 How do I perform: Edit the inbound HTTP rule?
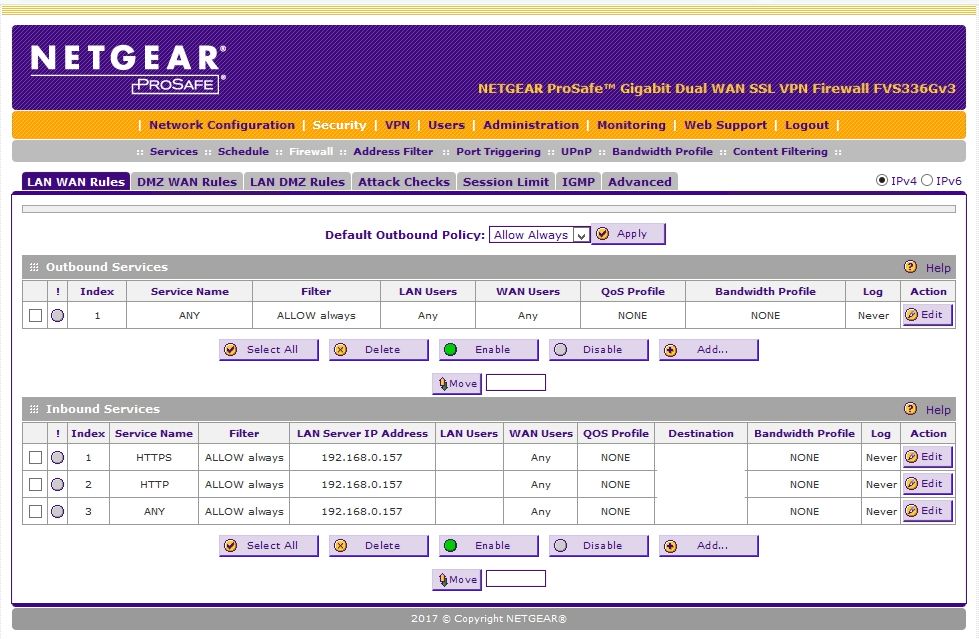927,483
